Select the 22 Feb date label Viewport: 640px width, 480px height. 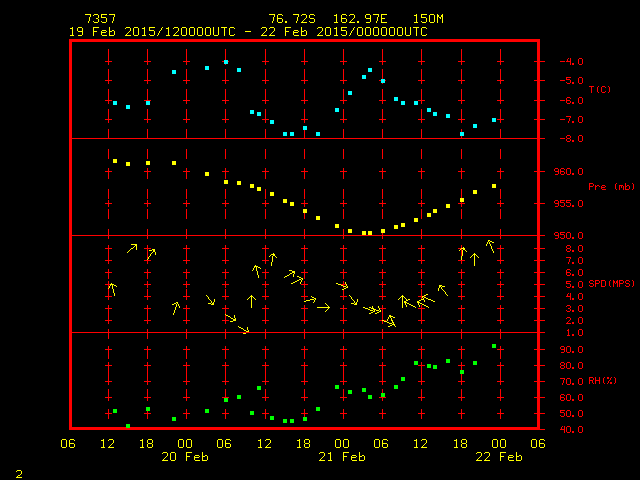pyautogui.click(x=497, y=456)
